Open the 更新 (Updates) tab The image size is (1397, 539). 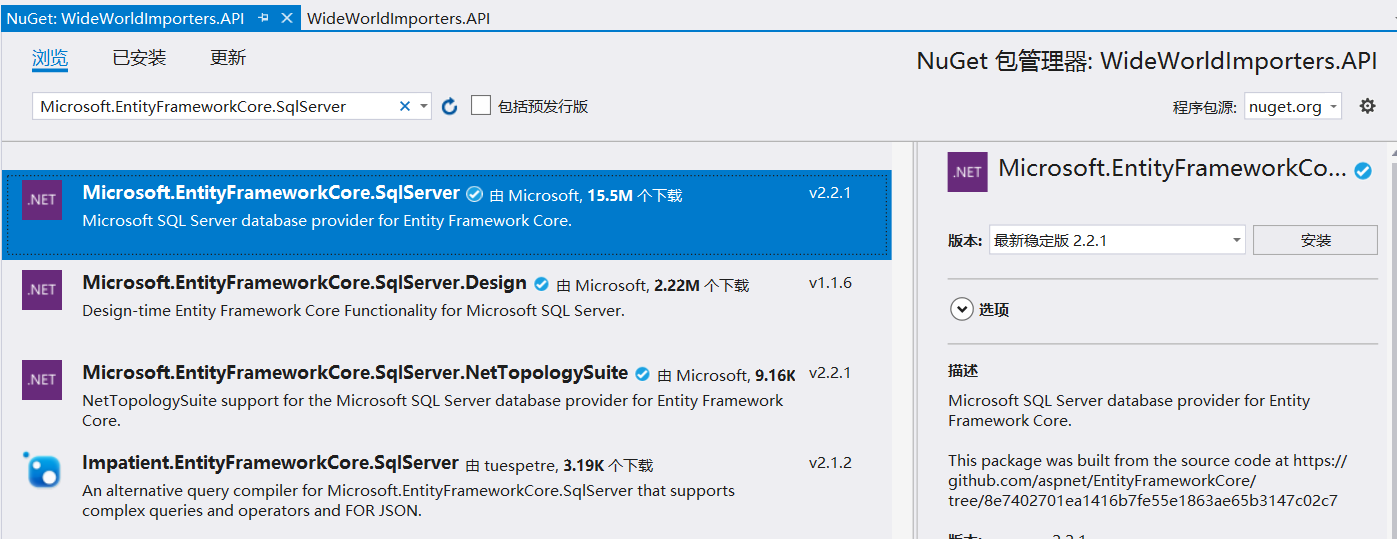228,58
